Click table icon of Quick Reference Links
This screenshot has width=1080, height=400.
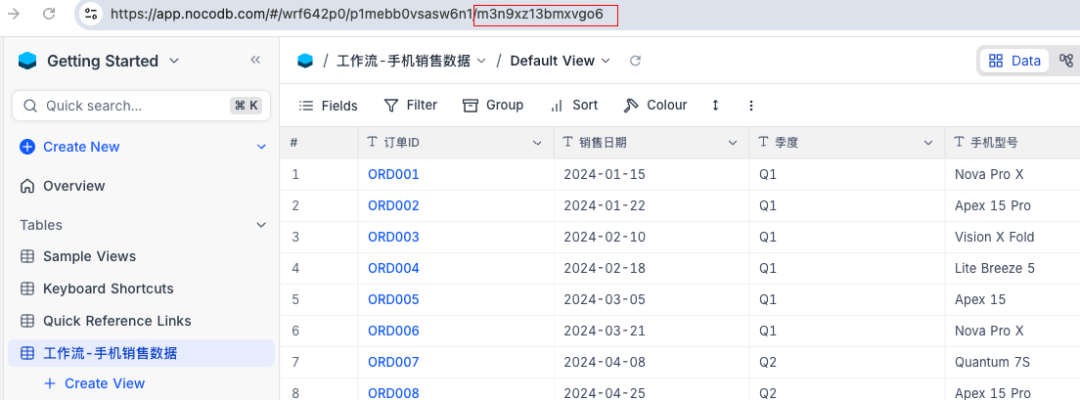click(28, 321)
